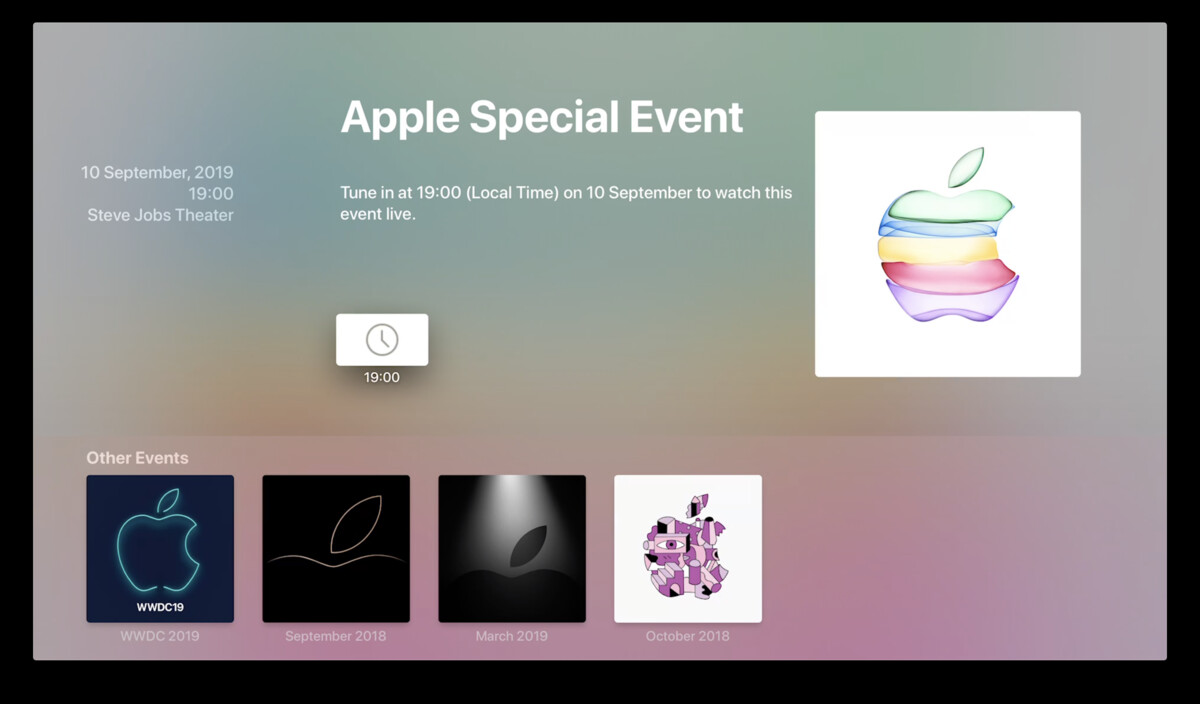The width and height of the screenshot is (1200, 704).
Task: Open the October 2018 event thumbnail
Action: coord(688,549)
